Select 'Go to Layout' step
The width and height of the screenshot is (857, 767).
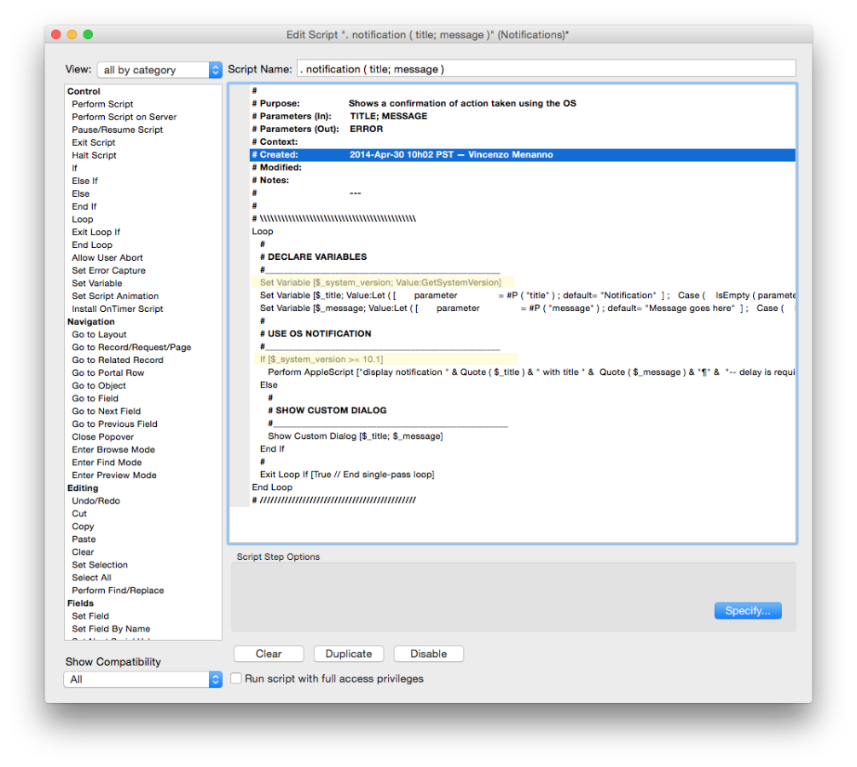(x=99, y=335)
